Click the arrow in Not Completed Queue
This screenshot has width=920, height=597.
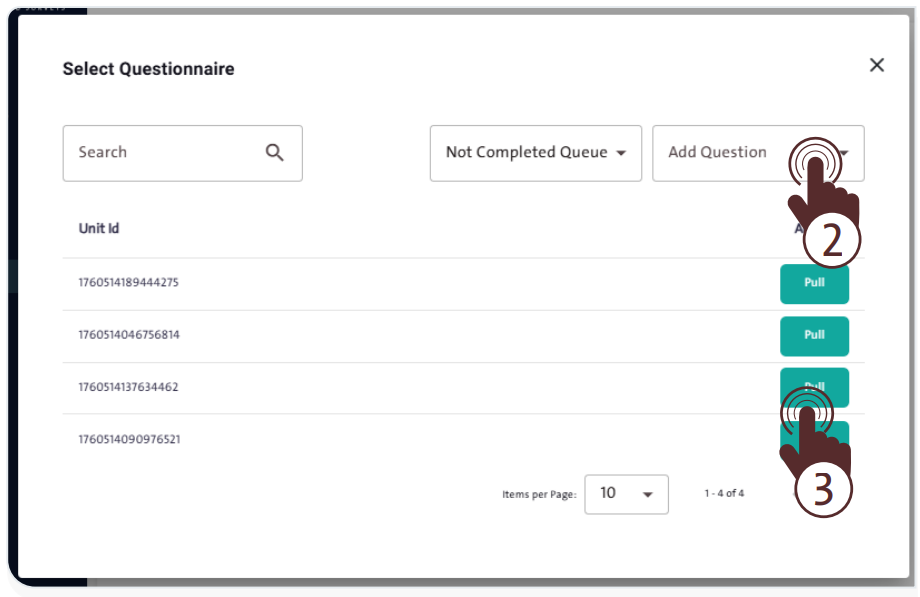point(621,154)
